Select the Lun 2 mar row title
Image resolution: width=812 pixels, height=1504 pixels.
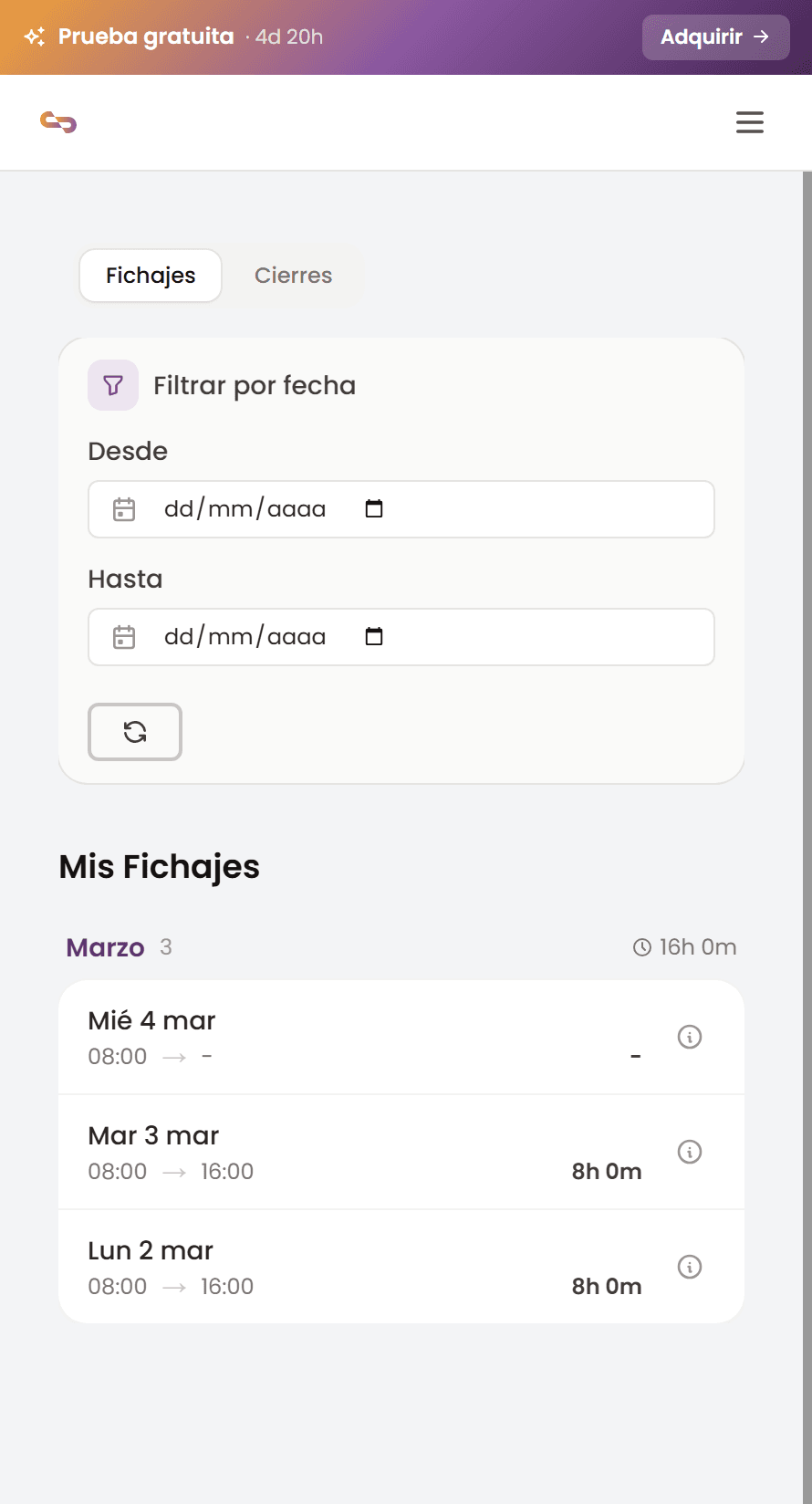coord(151,1250)
